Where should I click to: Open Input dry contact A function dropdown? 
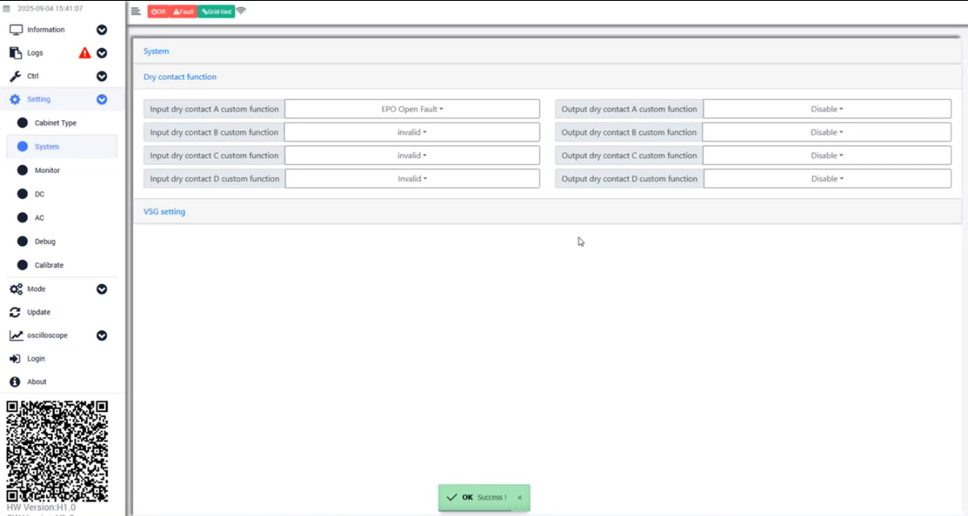point(412,109)
